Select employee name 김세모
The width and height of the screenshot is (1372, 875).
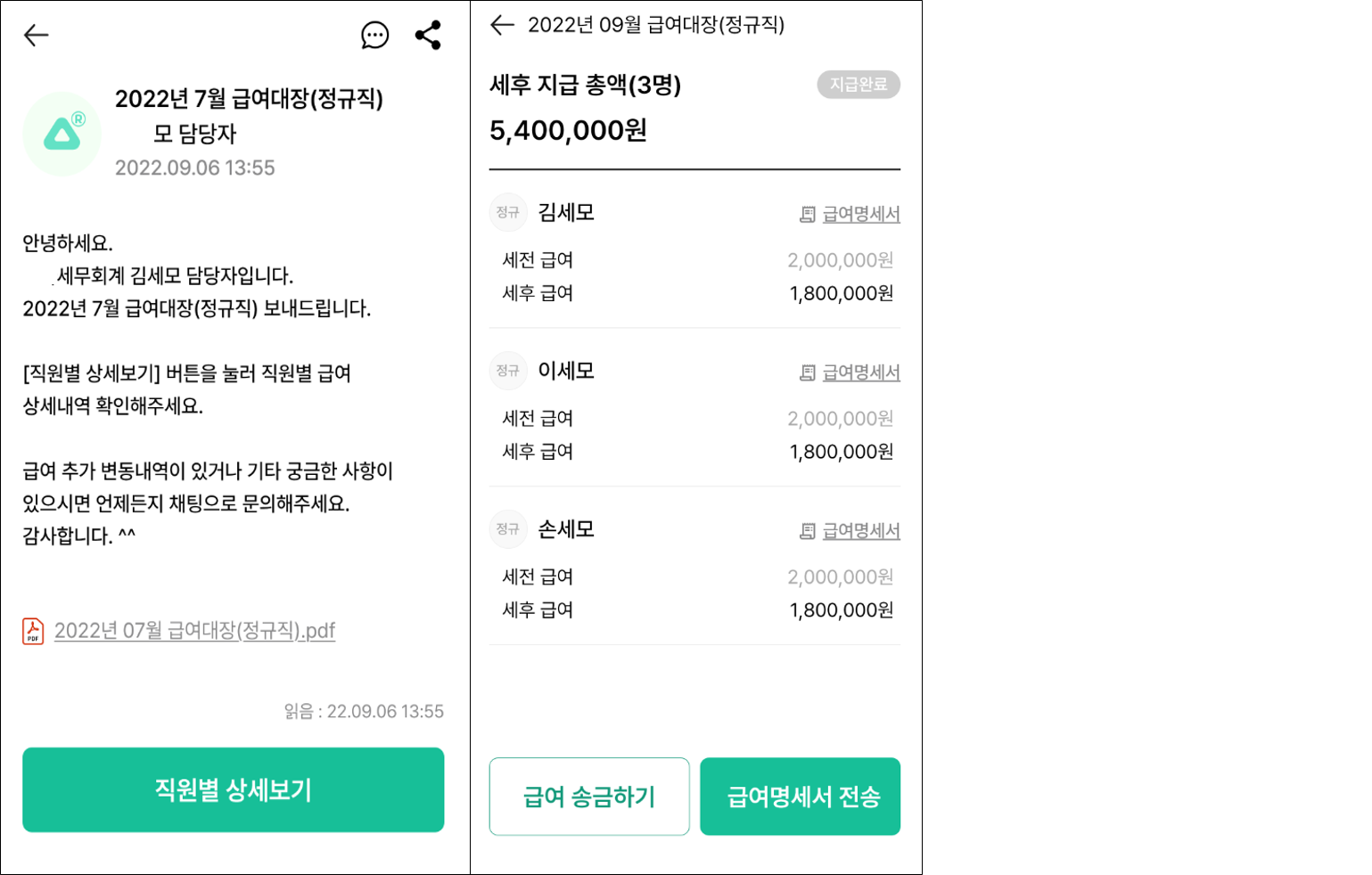click(x=566, y=212)
